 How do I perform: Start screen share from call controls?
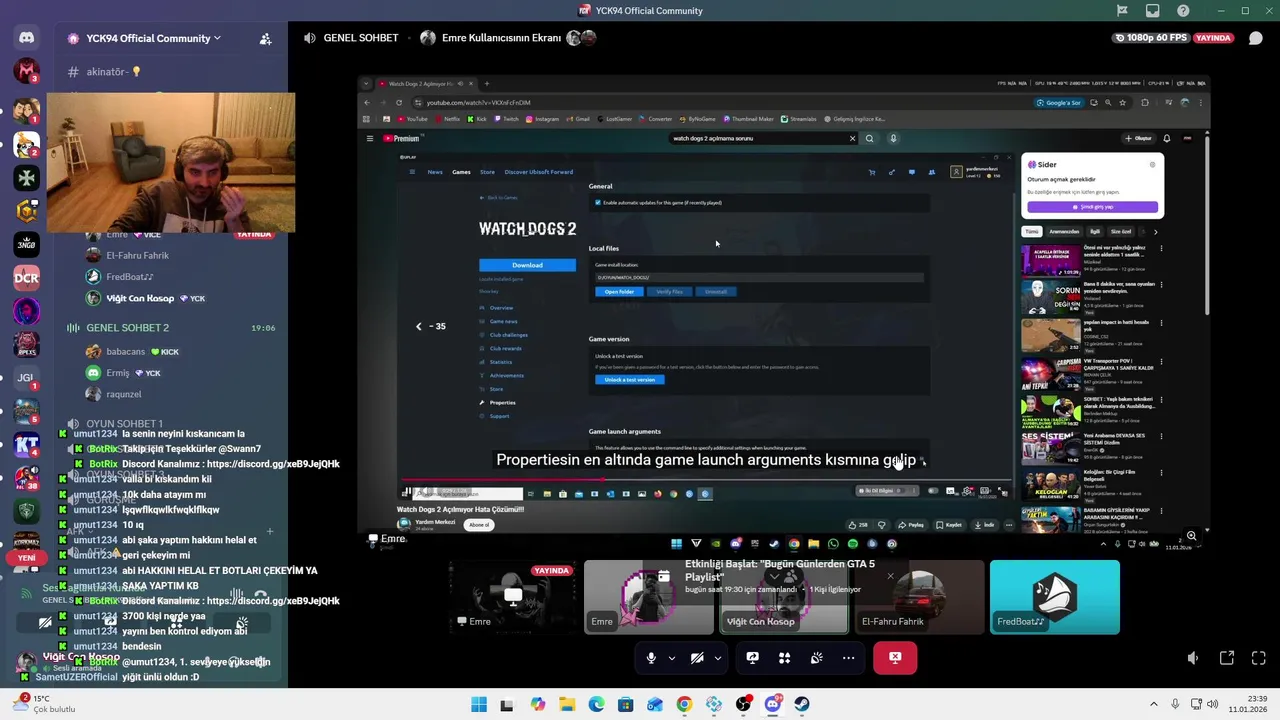pyautogui.click(x=752, y=658)
